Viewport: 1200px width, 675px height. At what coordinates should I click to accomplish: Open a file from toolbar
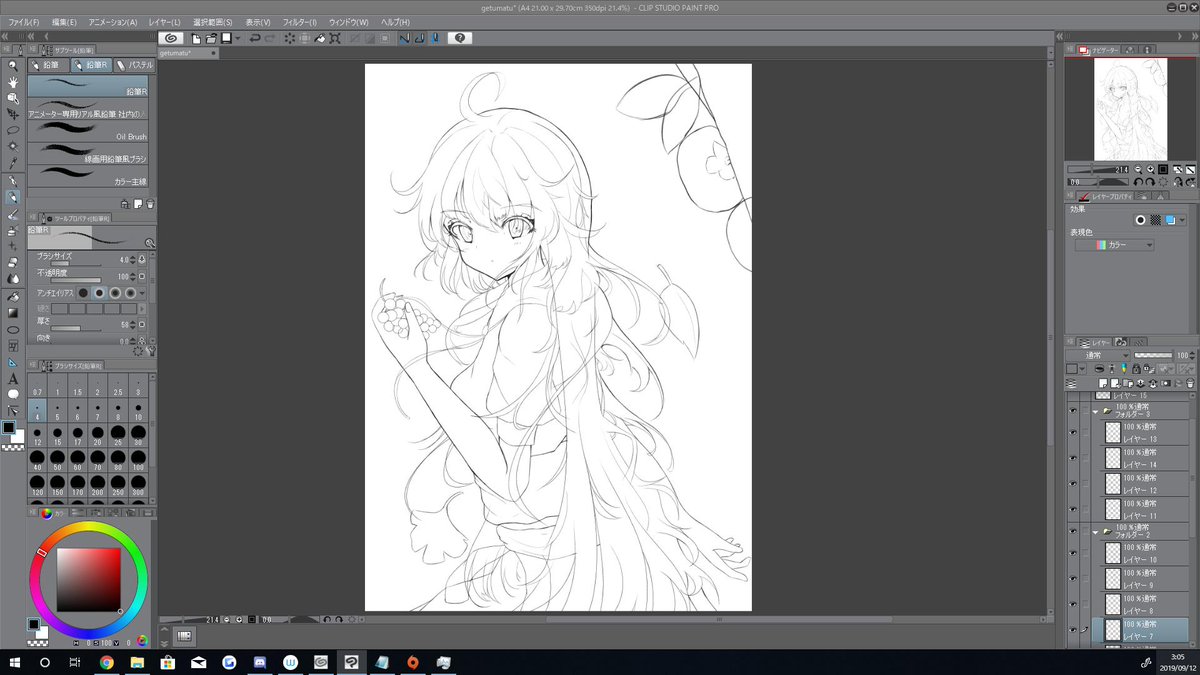pos(211,38)
